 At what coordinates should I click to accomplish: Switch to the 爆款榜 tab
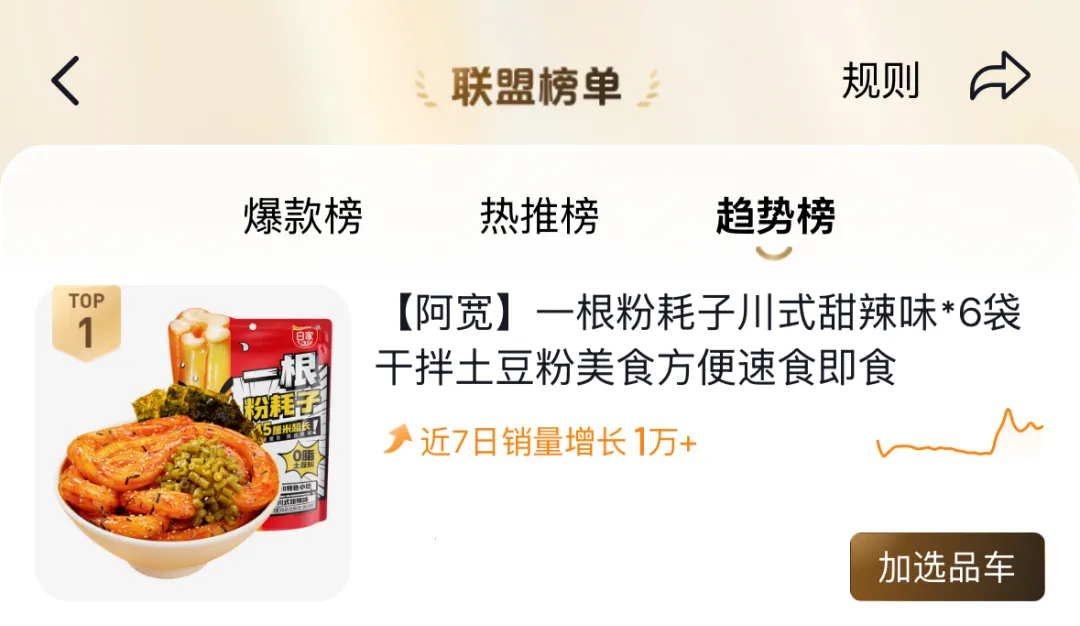302,216
